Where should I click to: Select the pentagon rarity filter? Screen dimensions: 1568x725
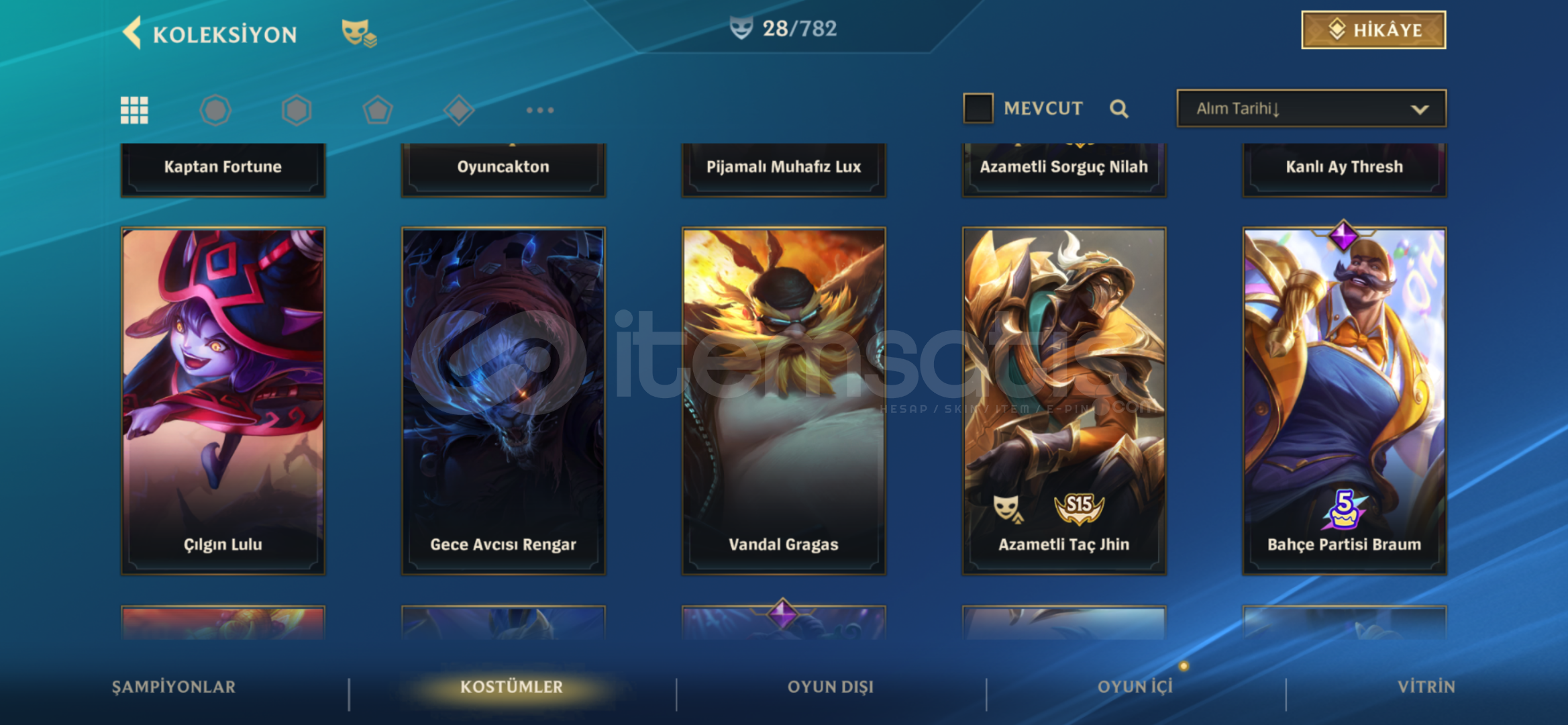click(378, 110)
